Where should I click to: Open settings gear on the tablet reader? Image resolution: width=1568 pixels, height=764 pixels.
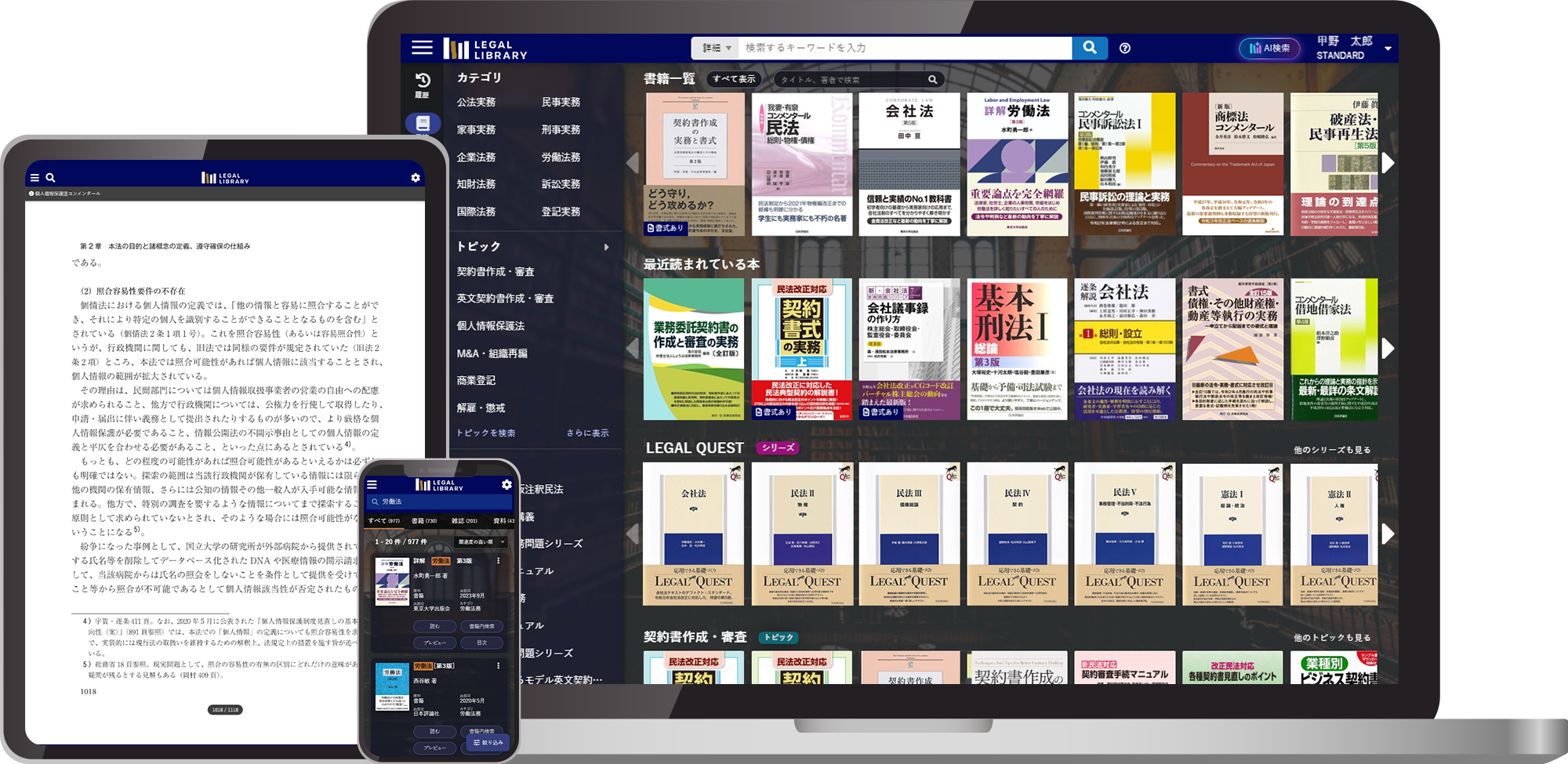point(416,178)
